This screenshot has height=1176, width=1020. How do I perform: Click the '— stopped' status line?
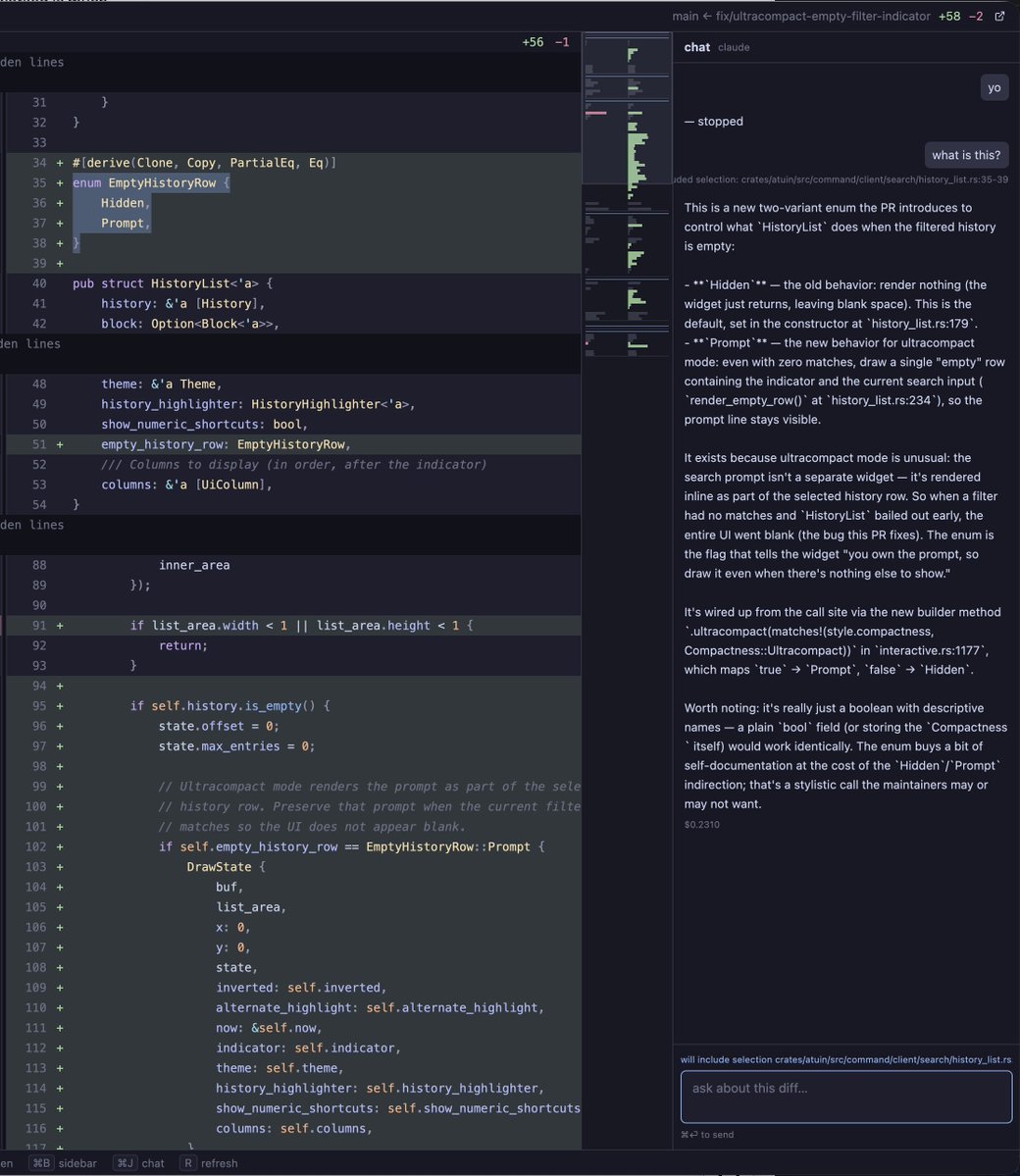coord(713,122)
